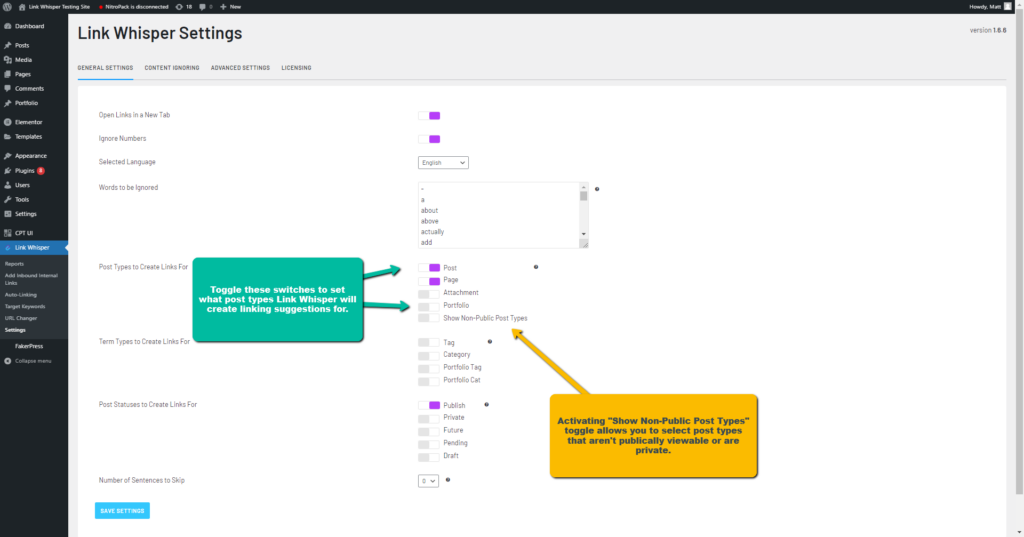This screenshot has height=537, width=1024.
Task: Toggle Open Links in a New Tab
Action: 429,116
